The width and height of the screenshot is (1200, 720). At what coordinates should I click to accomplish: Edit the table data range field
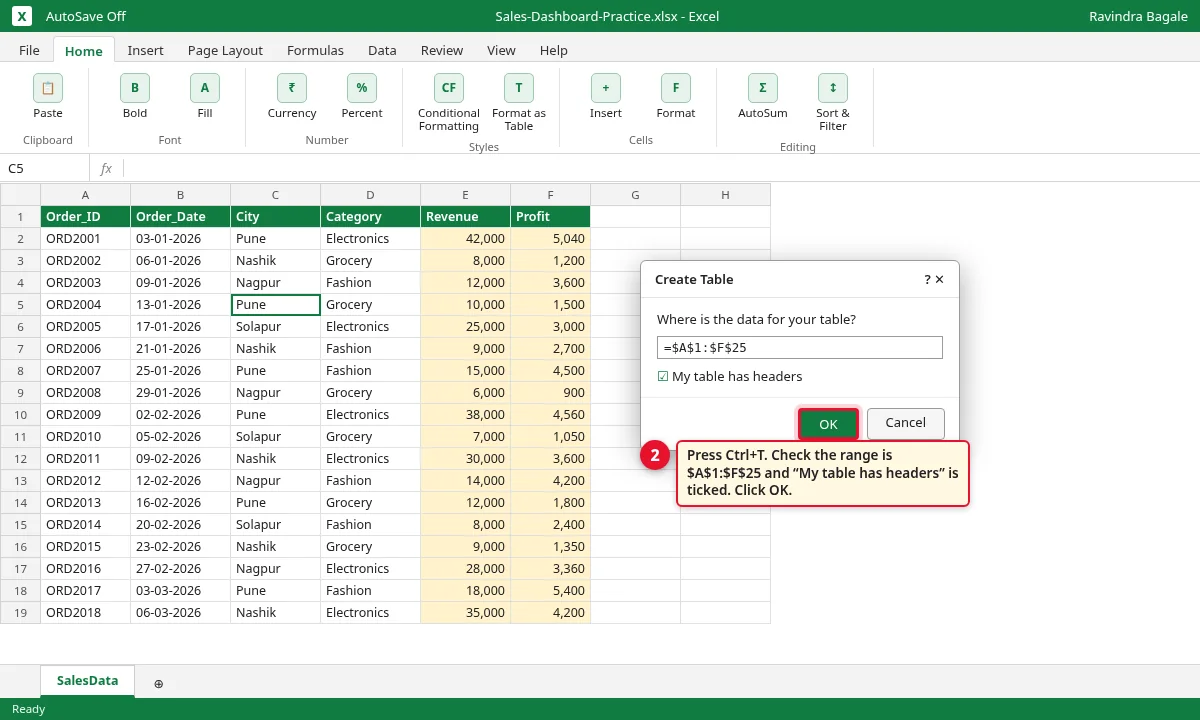pos(800,347)
